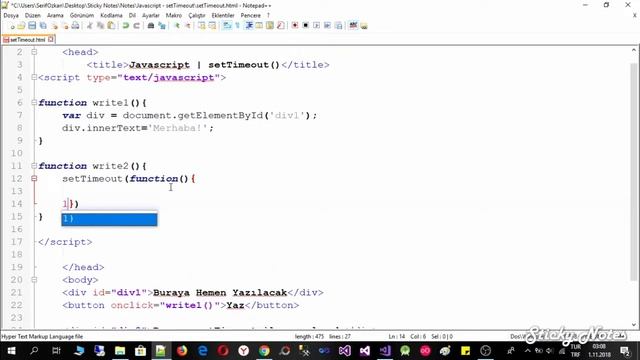
Task: Undo with the green Undo arrow
Action: click(126, 26)
